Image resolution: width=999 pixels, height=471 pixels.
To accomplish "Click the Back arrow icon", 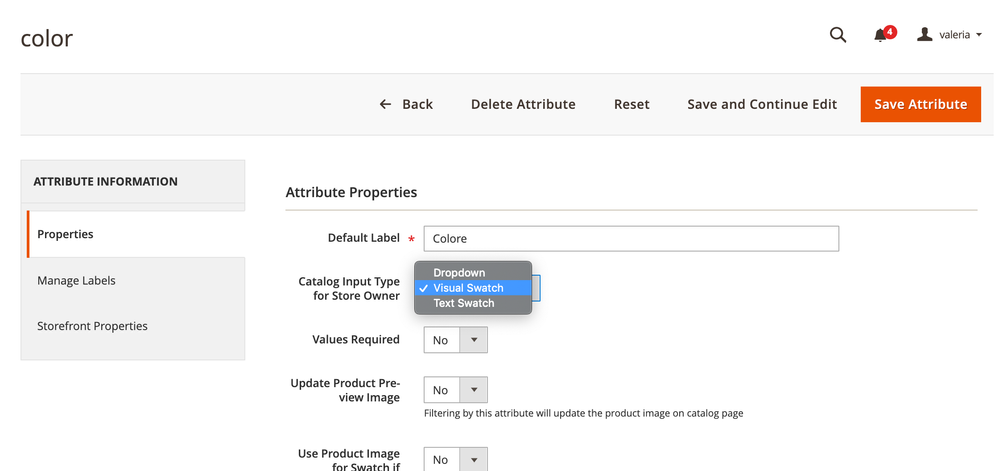I will click(x=385, y=104).
